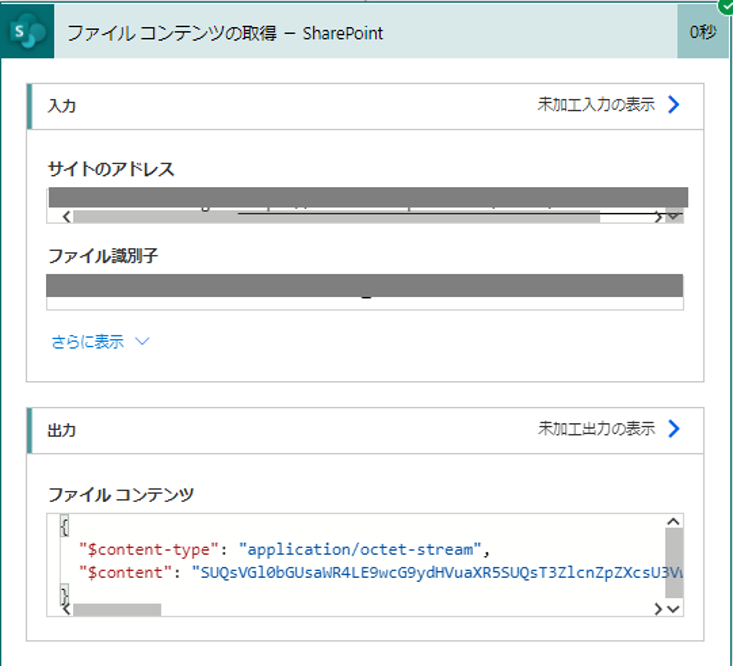Screen dimensions: 733x666
Task: Click the "$content" key text
Action: (125, 573)
